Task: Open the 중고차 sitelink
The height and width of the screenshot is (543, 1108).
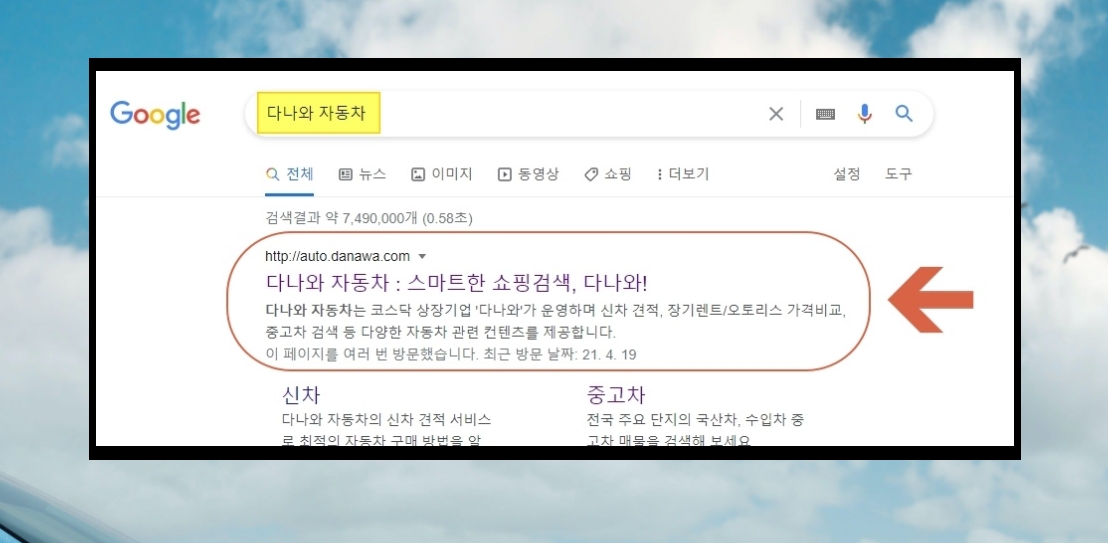Action: click(x=615, y=395)
